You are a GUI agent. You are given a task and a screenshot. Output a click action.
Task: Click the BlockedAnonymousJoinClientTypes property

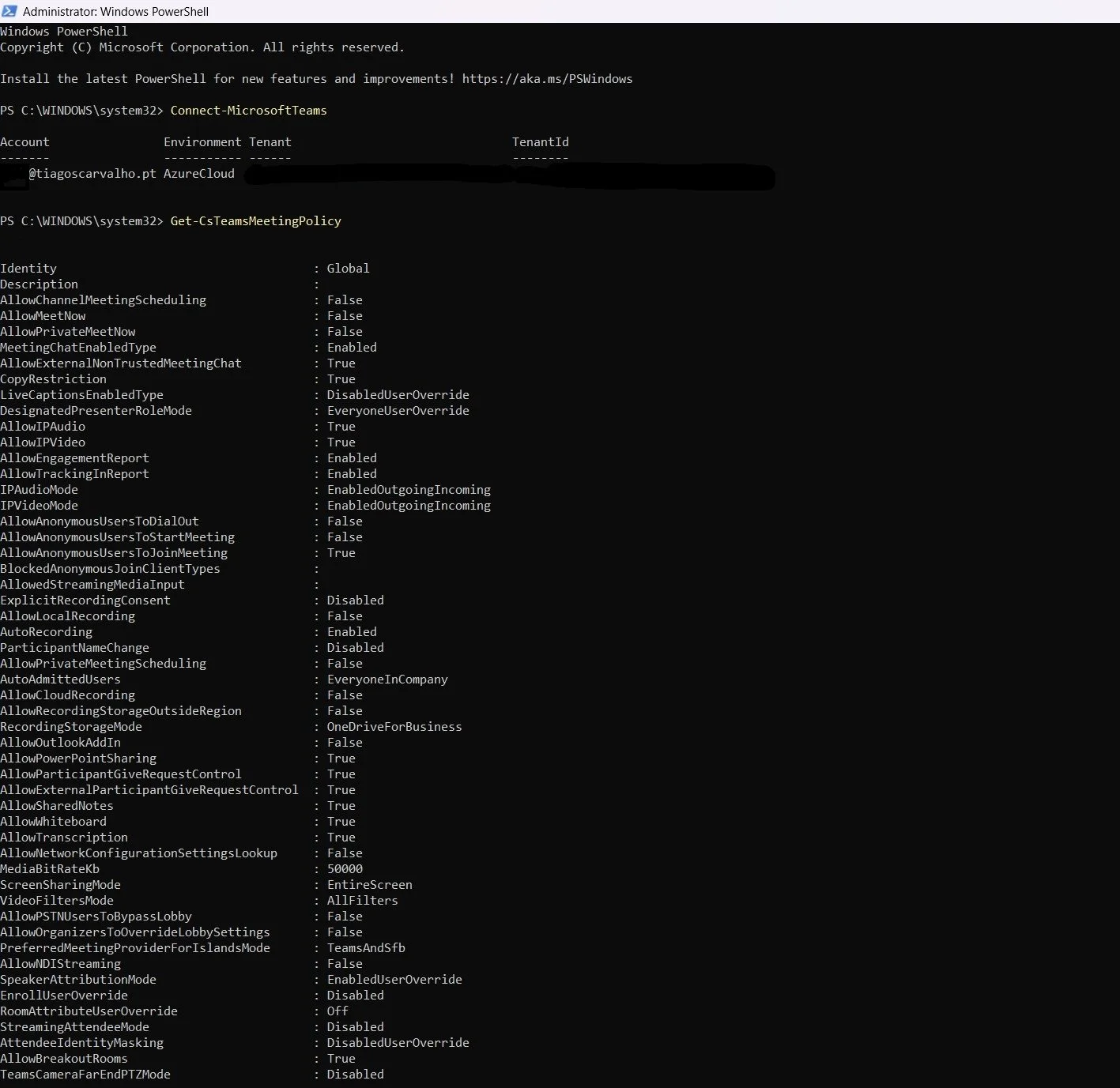click(x=110, y=569)
